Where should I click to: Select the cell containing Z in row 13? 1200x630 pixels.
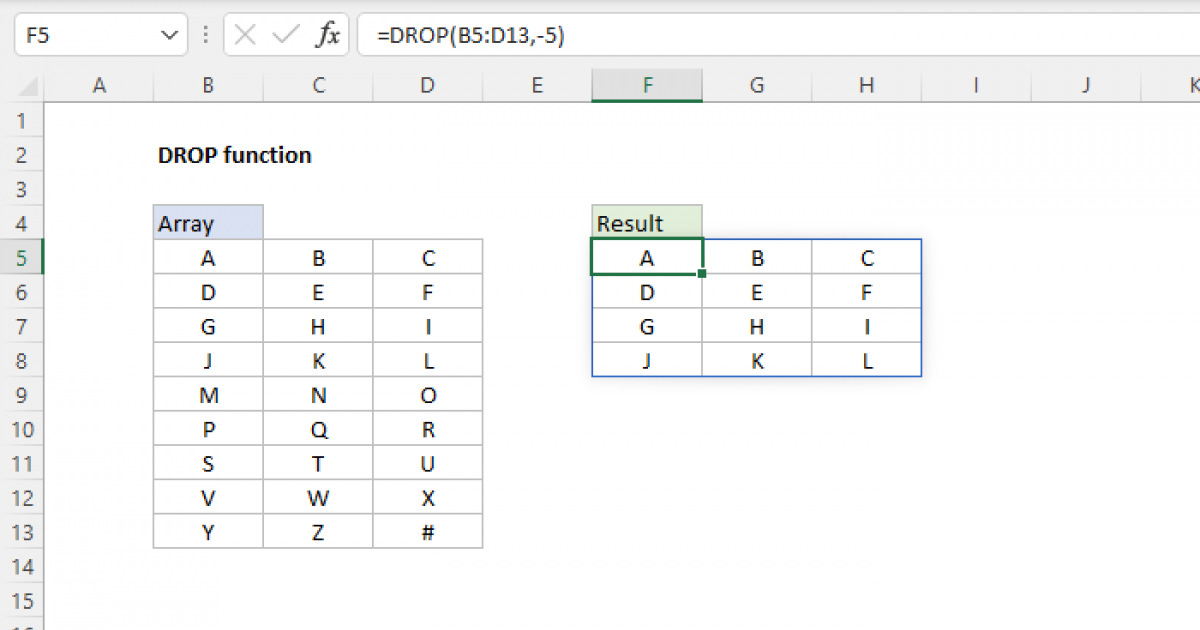317,531
